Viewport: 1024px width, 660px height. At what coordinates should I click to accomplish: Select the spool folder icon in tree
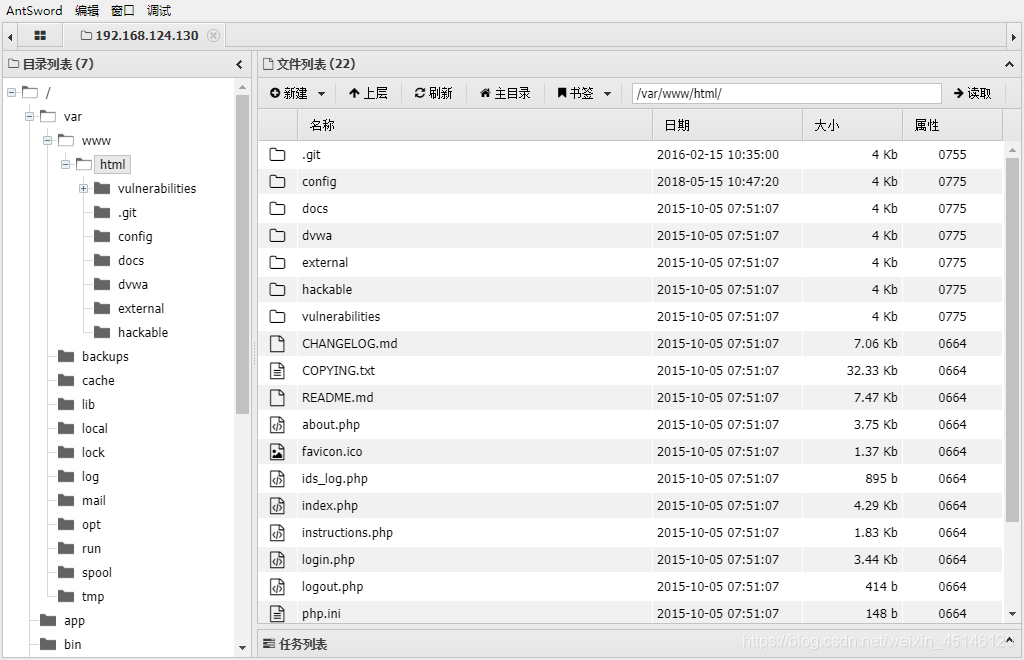[66, 572]
